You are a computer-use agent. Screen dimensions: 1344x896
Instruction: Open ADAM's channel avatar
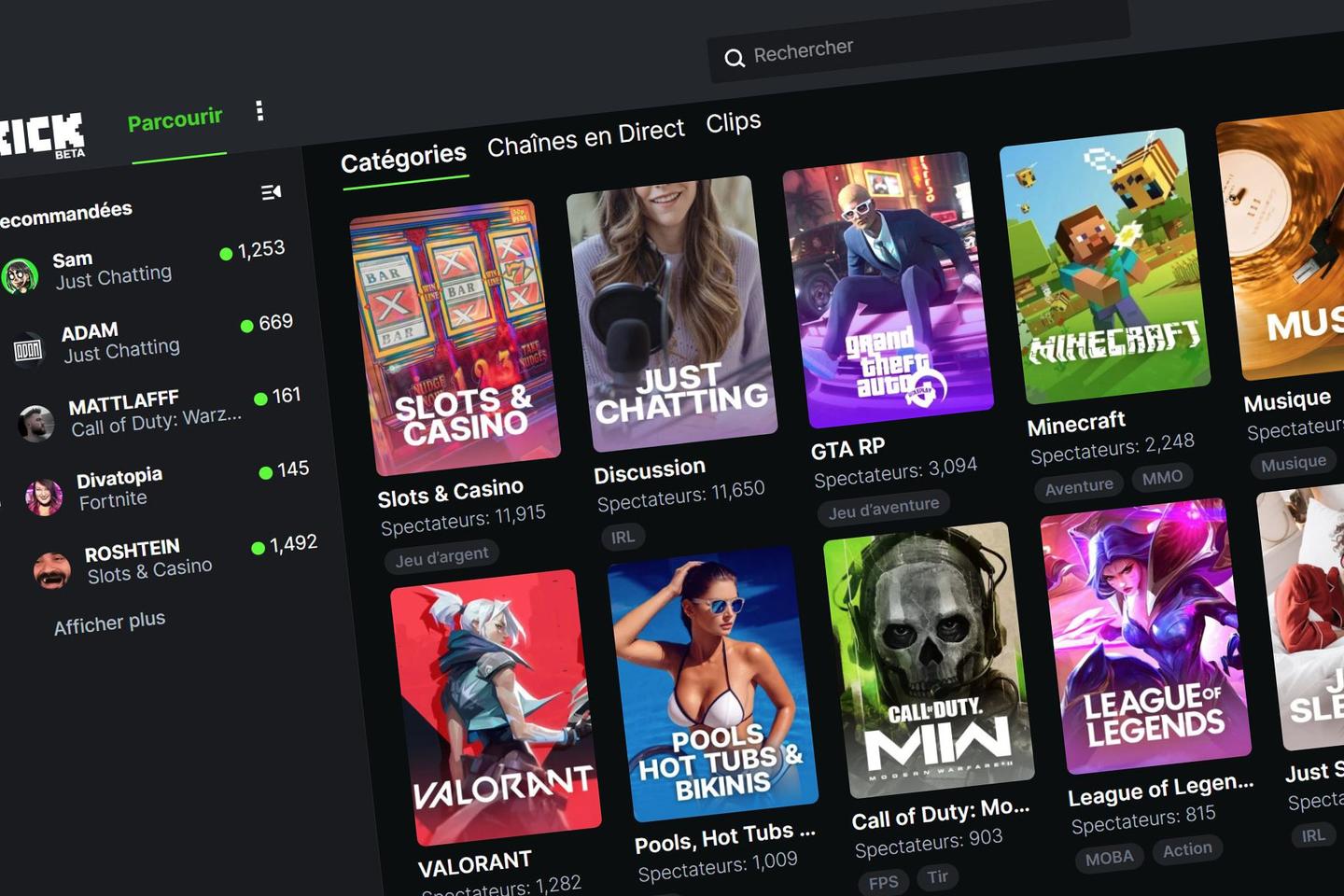pos(28,350)
